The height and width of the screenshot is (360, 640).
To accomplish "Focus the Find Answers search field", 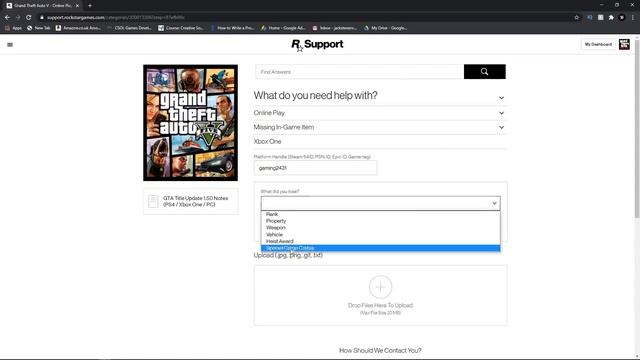I will tap(360, 72).
